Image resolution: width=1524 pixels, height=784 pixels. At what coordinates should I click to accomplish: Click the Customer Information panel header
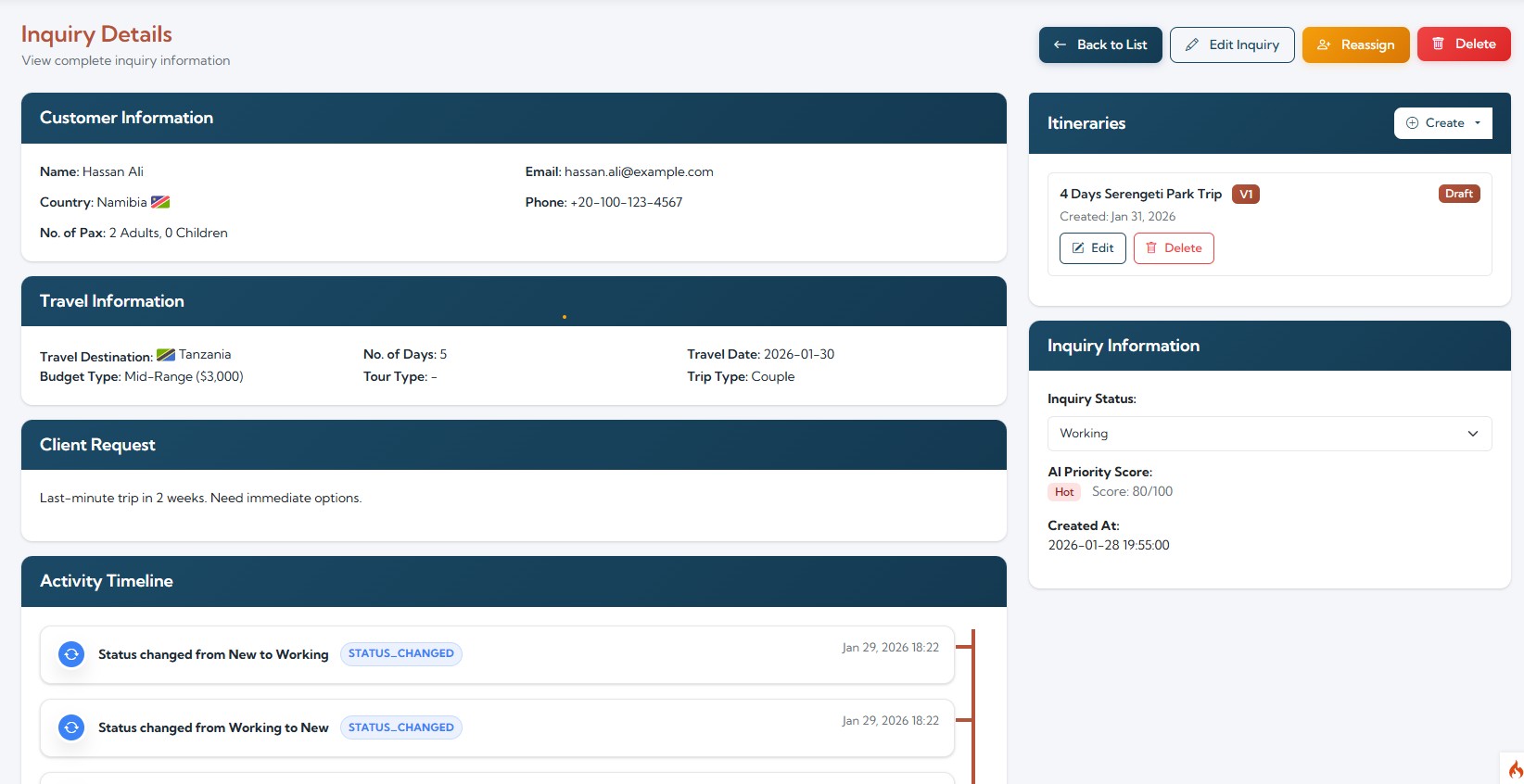[514, 118]
